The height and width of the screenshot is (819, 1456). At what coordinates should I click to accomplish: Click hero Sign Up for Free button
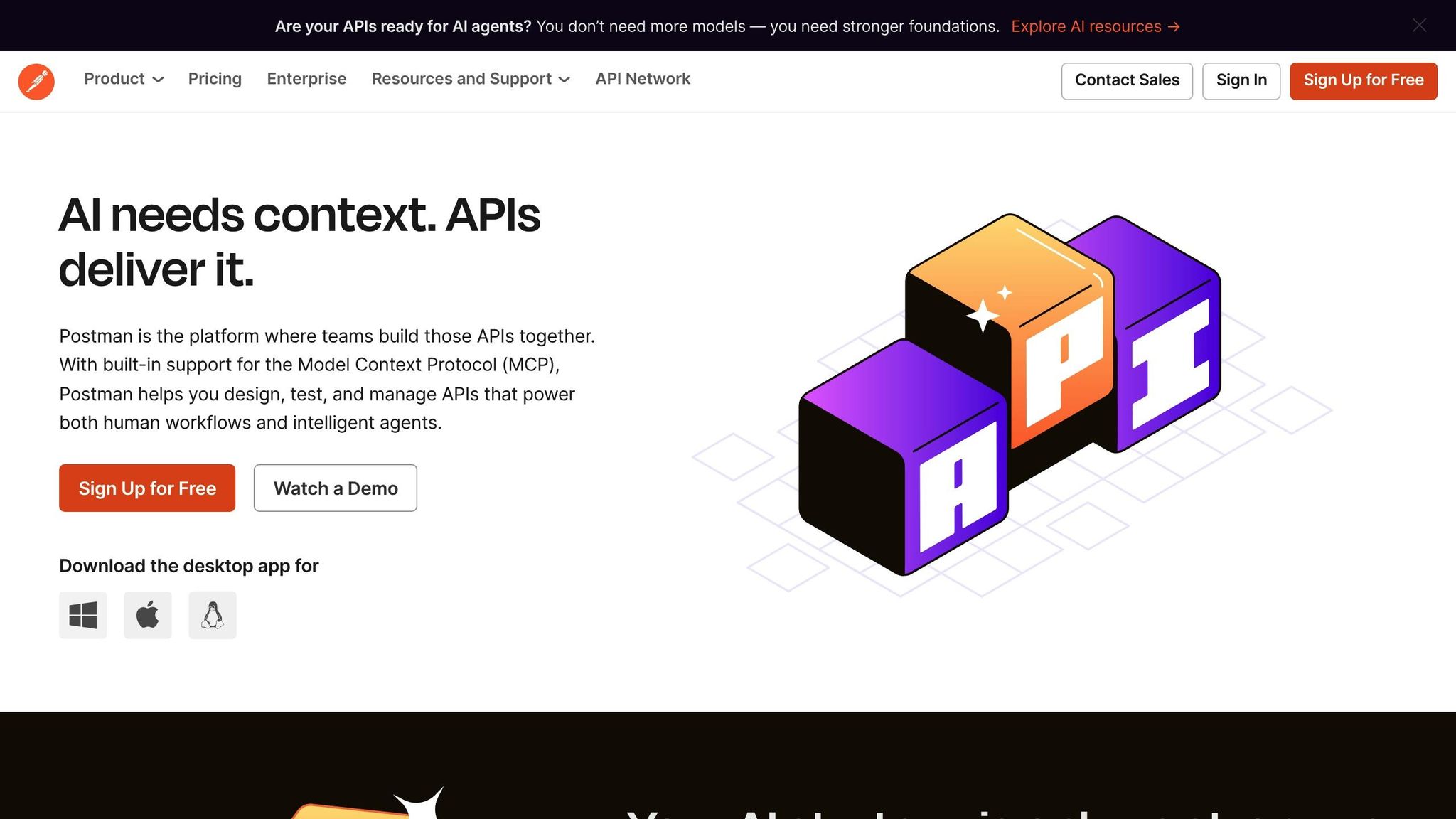[x=147, y=488]
